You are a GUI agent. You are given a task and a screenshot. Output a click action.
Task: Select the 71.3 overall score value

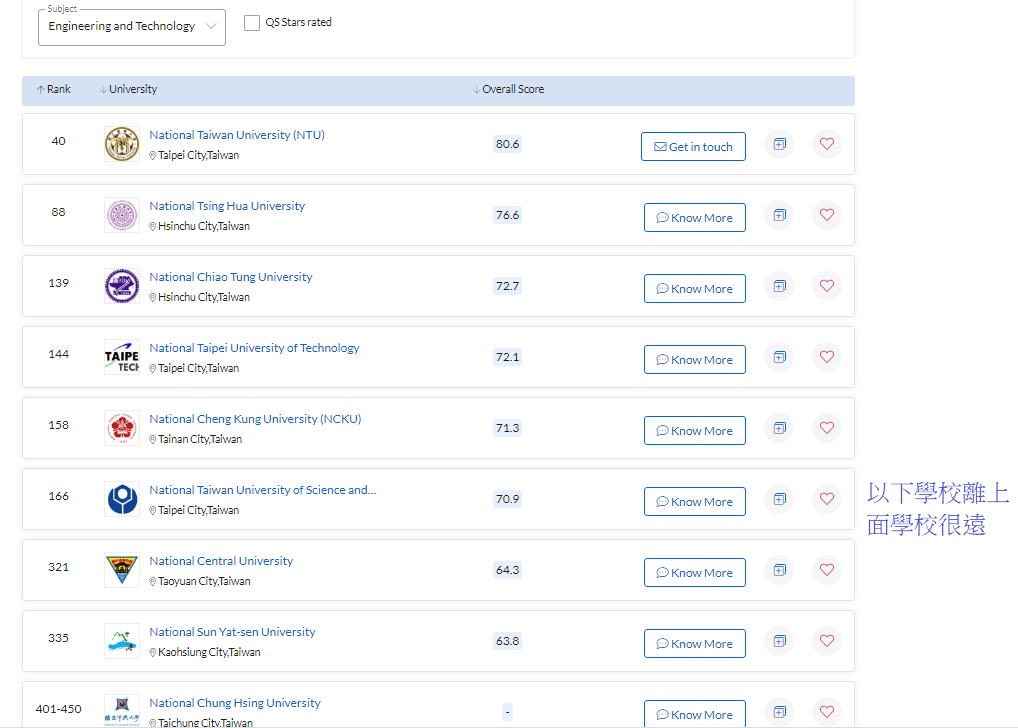(508, 428)
